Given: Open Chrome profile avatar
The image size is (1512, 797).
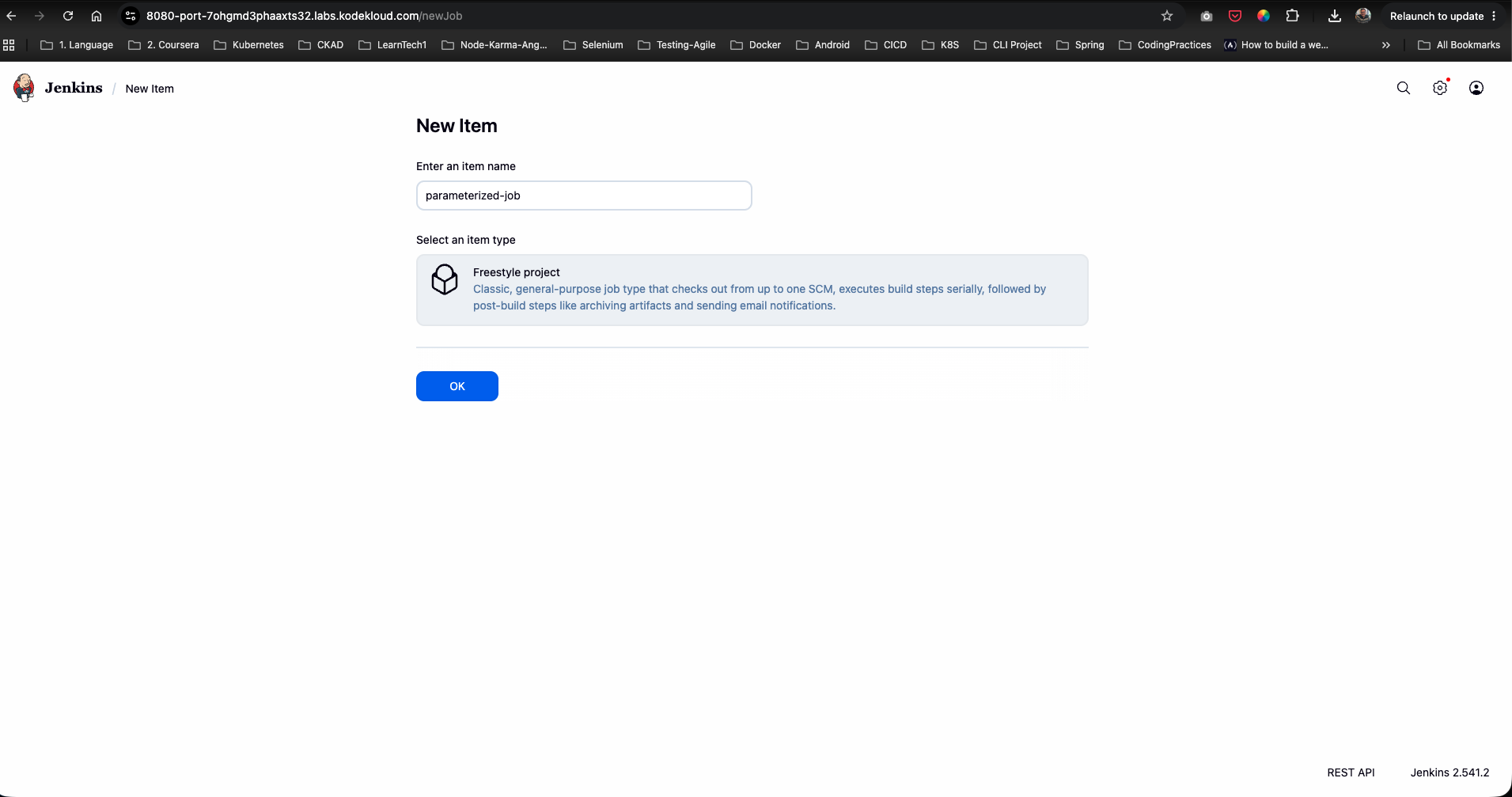Looking at the screenshot, I should pos(1363,16).
